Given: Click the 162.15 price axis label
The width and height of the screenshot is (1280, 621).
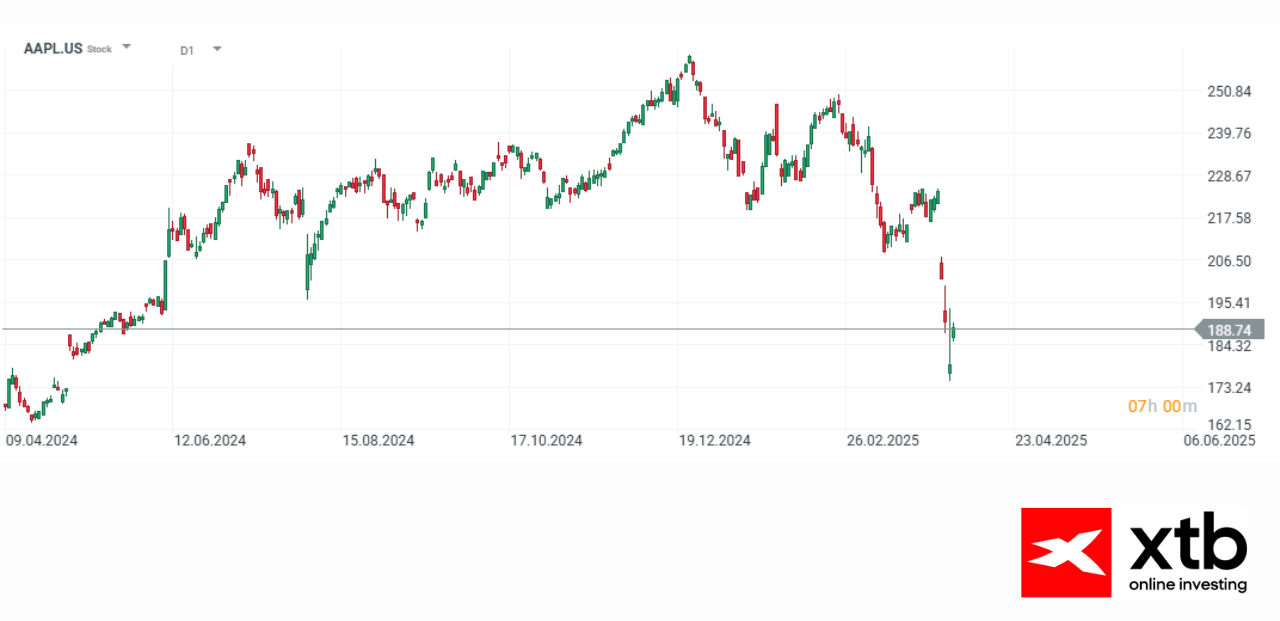Looking at the screenshot, I should 1230,424.
